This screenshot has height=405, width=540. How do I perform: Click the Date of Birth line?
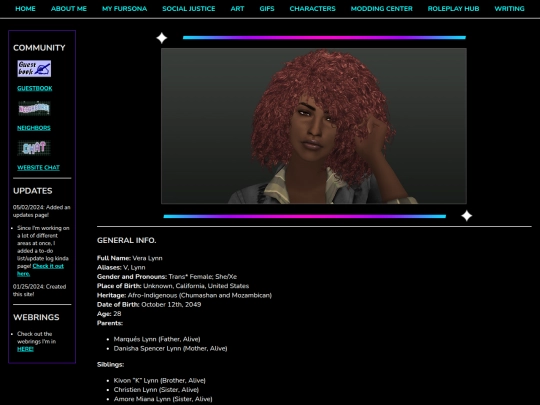(149, 305)
